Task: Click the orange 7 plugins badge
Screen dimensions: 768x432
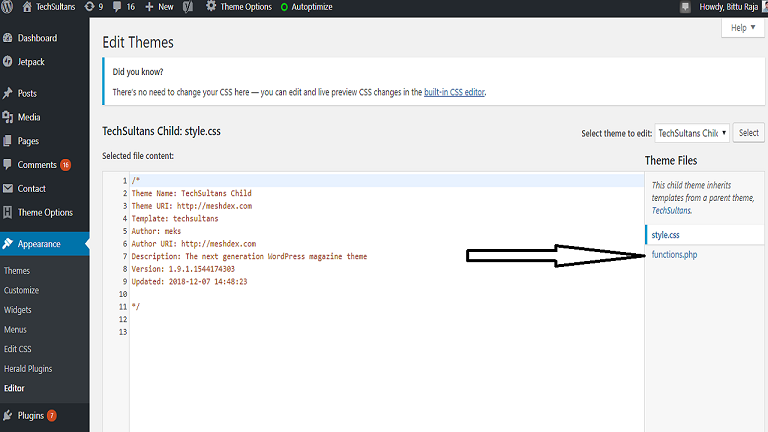Action: coord(51,416)
